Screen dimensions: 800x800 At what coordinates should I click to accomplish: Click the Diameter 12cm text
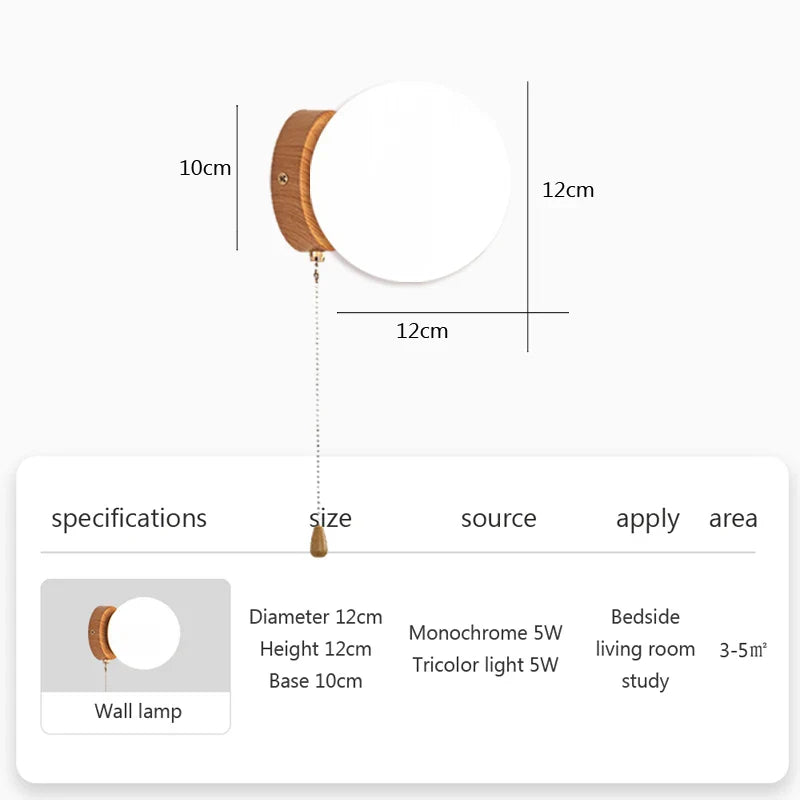(316, 617)
